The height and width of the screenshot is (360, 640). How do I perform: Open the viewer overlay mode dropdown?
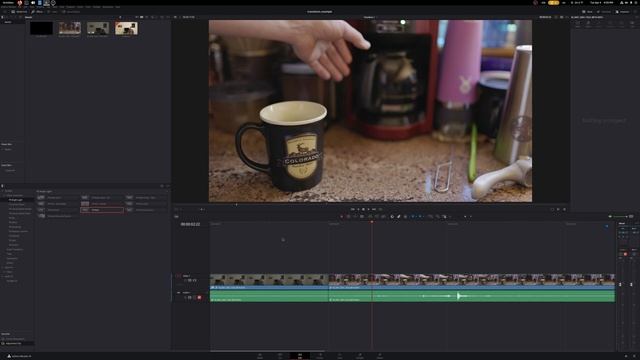pos(178,209)
